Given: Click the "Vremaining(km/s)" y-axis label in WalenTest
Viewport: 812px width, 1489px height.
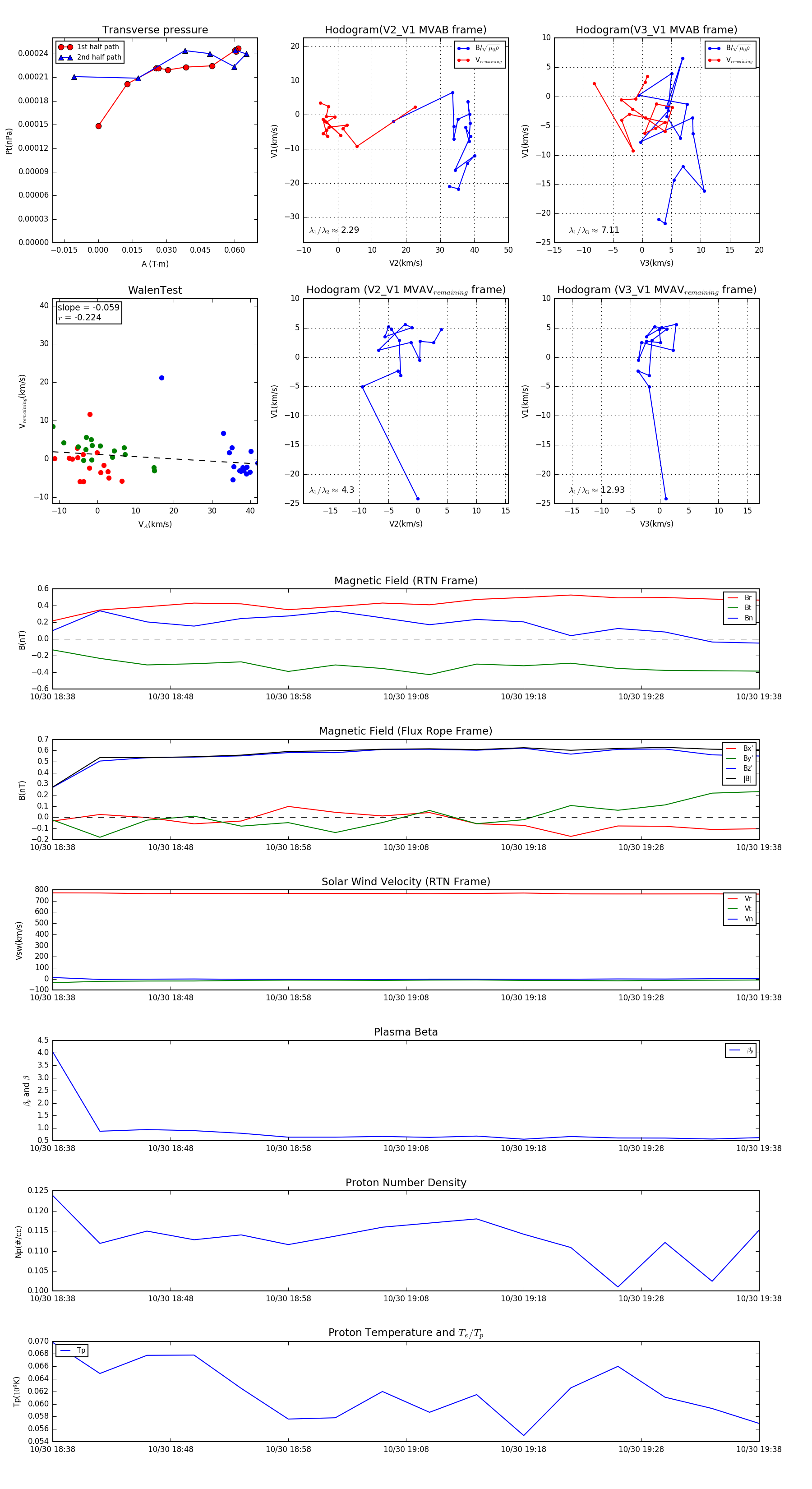Looking at the screenshot, I should [23, 401].
